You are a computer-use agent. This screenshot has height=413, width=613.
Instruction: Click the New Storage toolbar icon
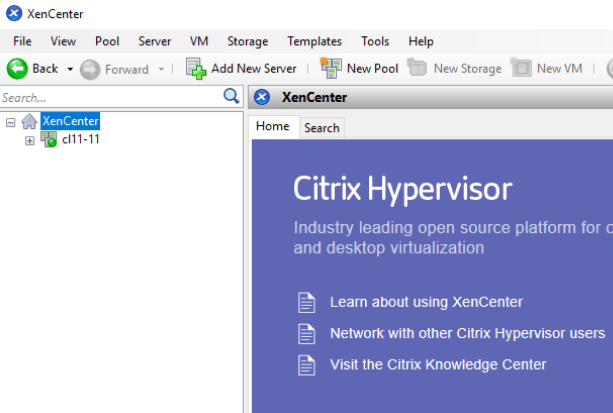pyautogui.click(x=417, y=67)
